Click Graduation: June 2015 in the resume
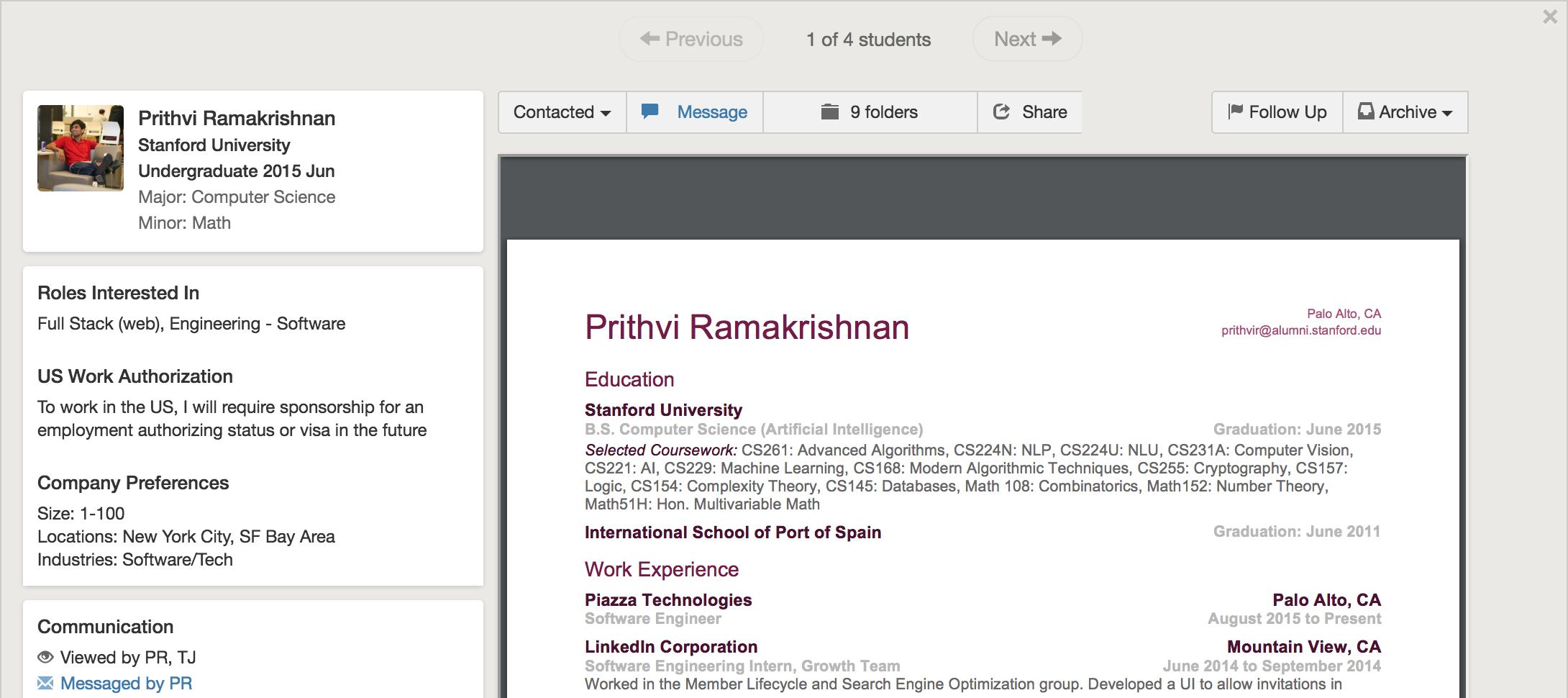Image resolution: width=1568 pixels, height=698 pixels. point(1298,430)
